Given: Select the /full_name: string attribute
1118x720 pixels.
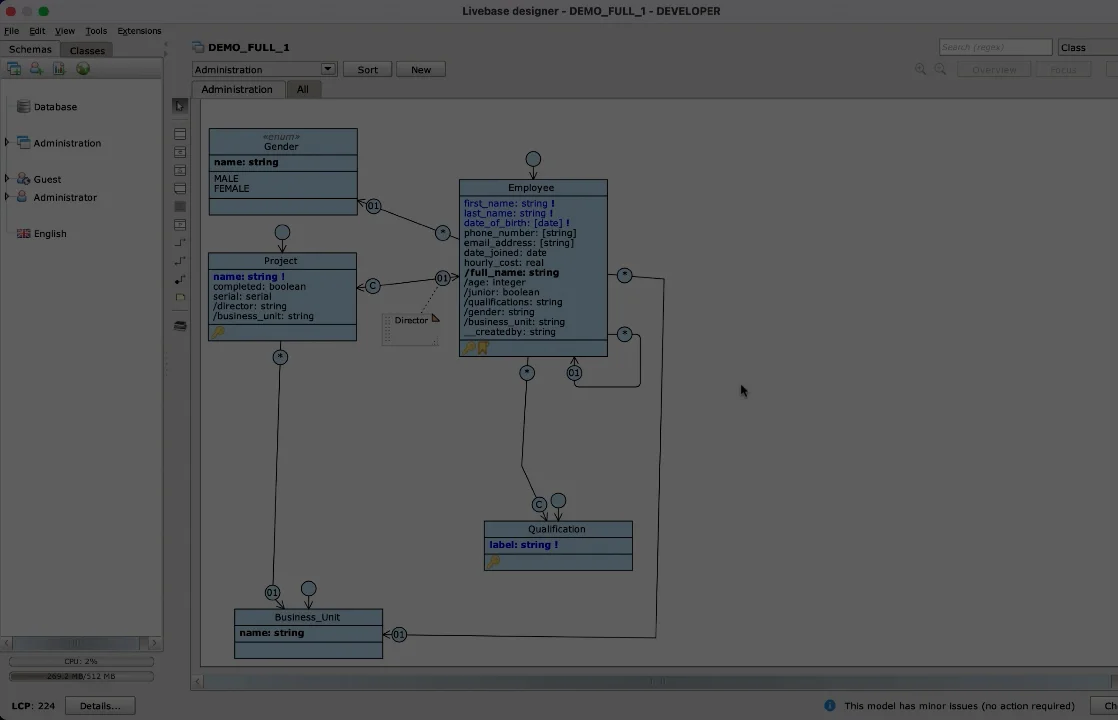Looking at the screenshot, I should (511, 272).
